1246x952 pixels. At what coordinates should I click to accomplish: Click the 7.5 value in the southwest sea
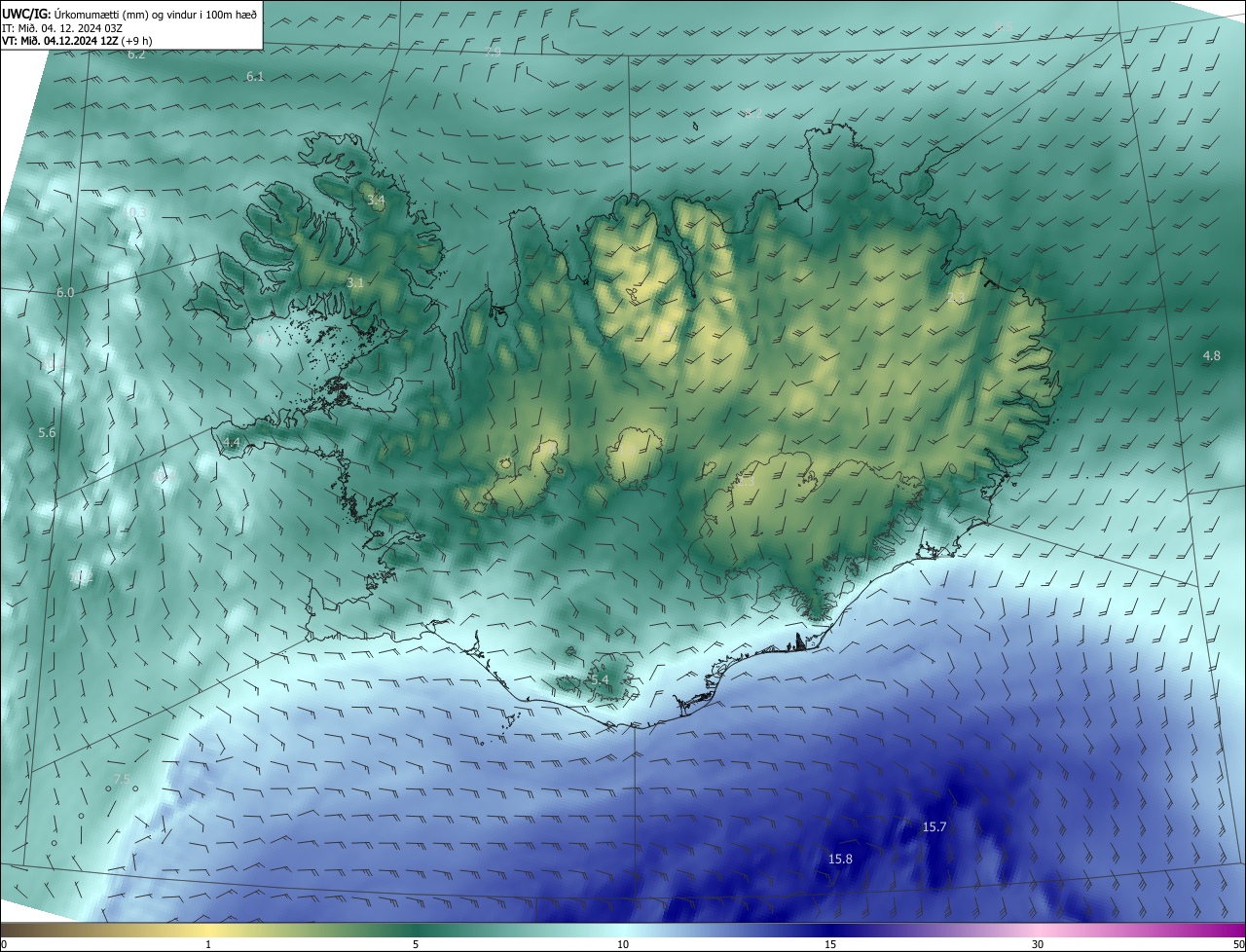click(x=122, y=779)
